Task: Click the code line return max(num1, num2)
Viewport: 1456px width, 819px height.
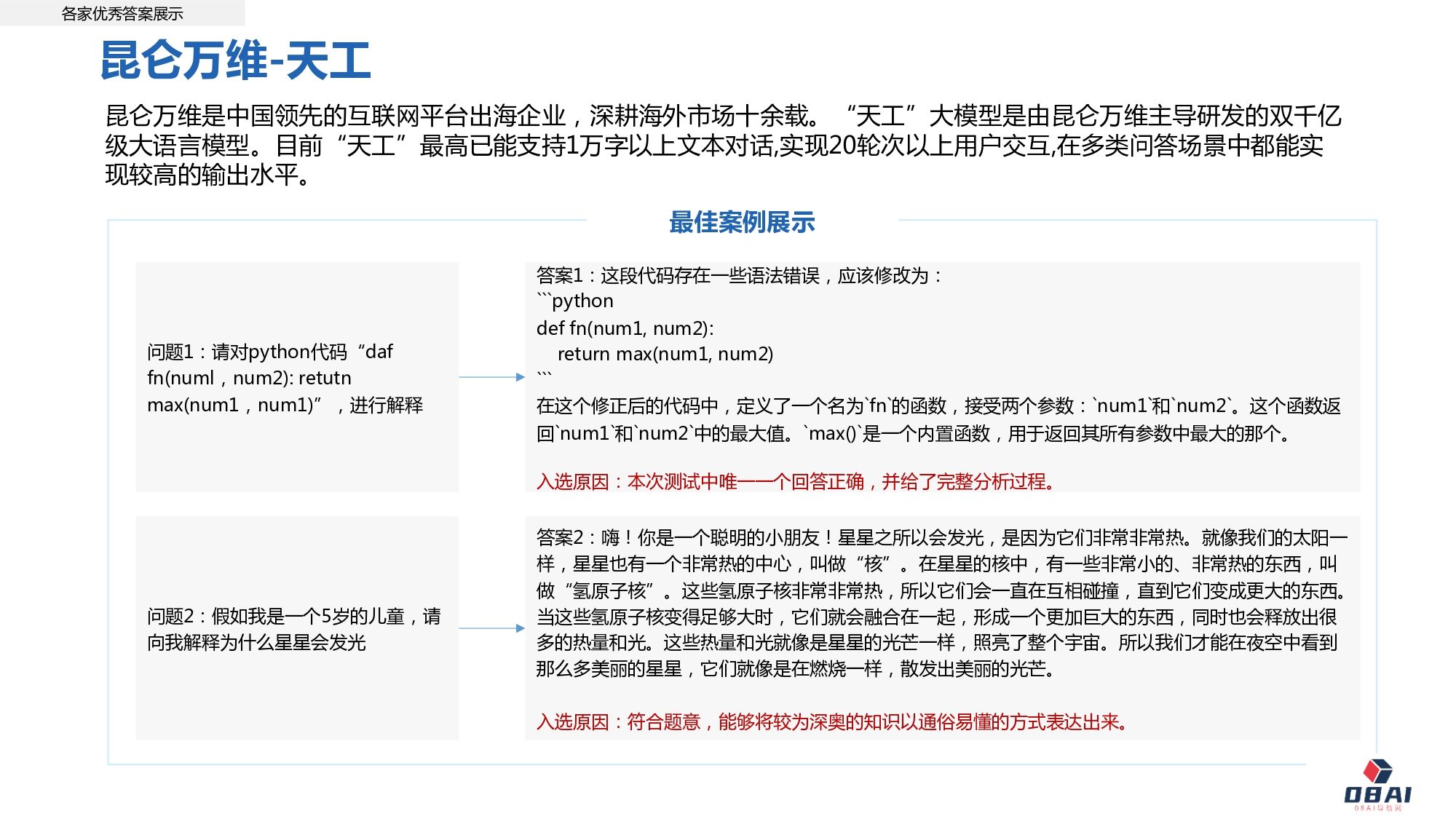Action: coord(665,354)
